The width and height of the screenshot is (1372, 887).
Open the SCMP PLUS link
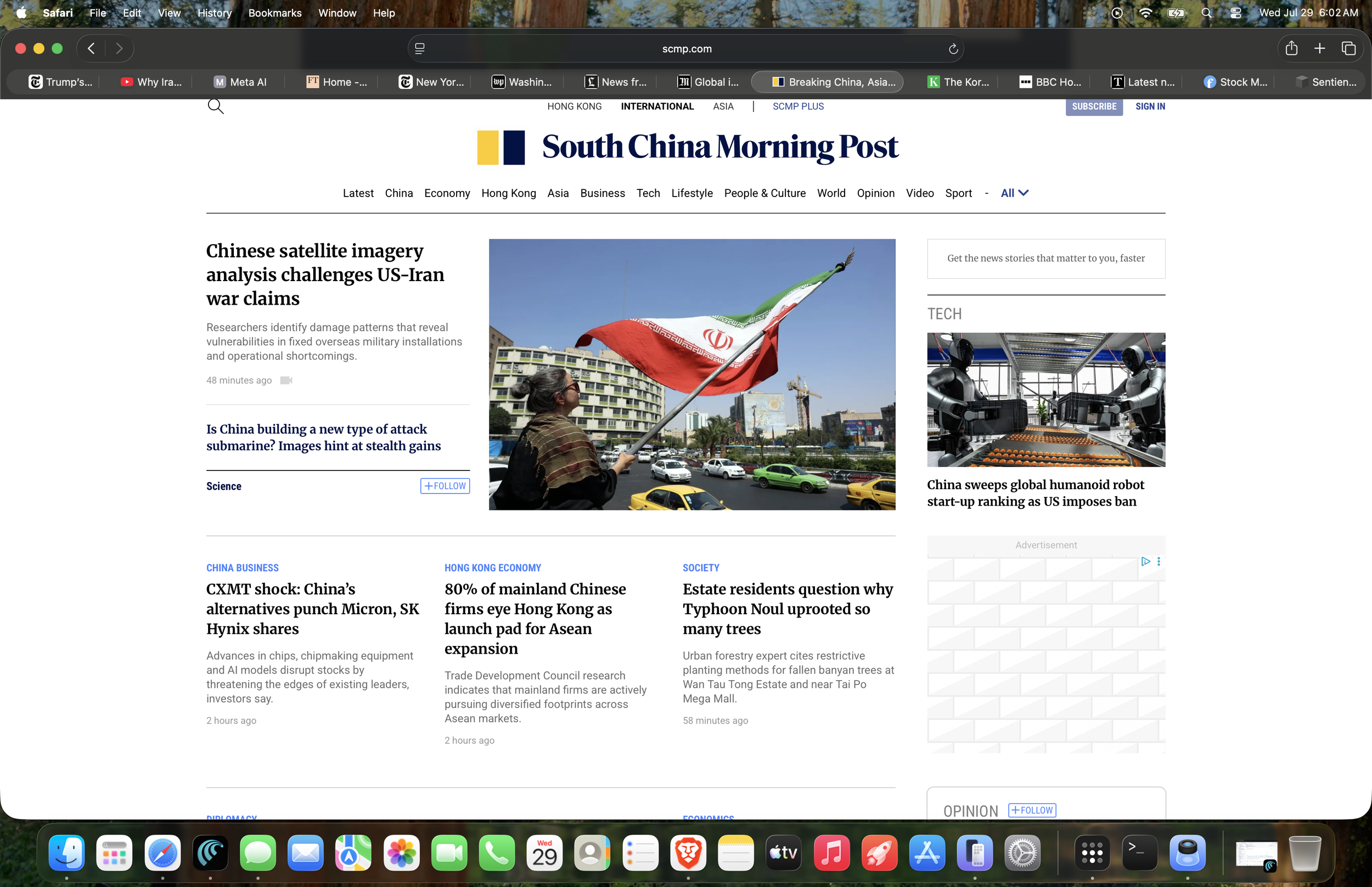[798, 106]
